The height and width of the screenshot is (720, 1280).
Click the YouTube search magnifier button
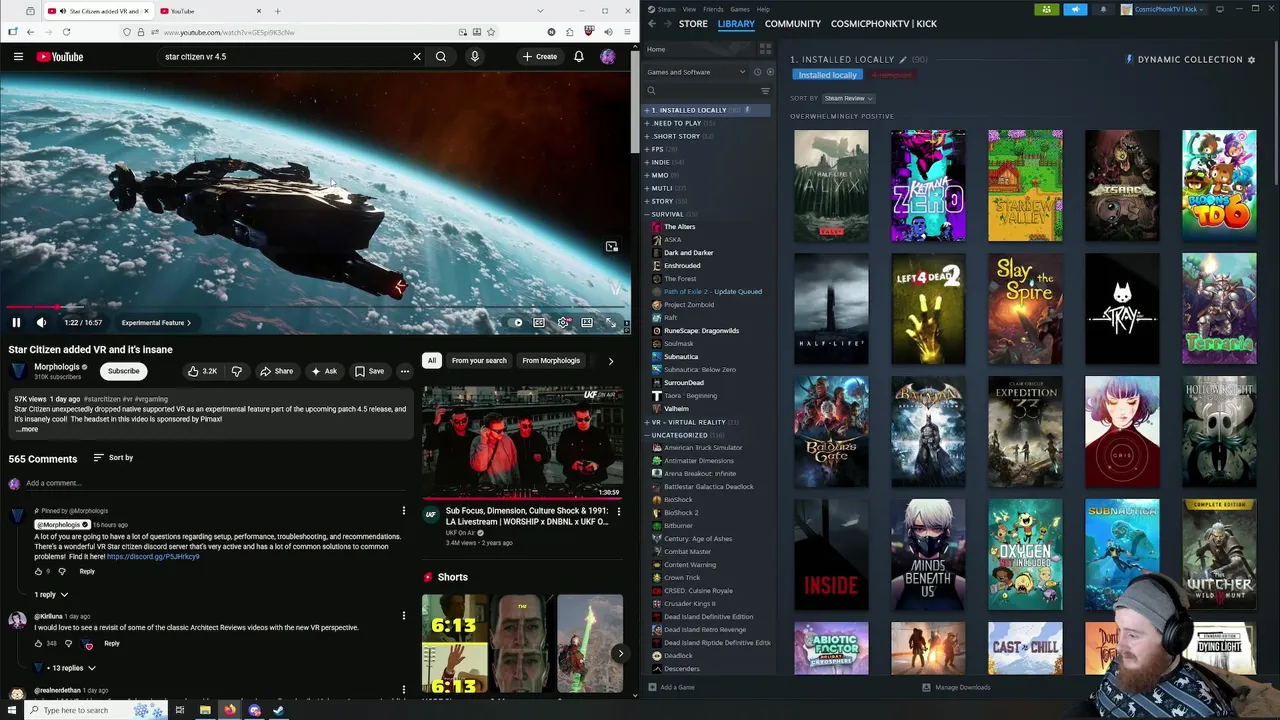(x=441, y=57)
